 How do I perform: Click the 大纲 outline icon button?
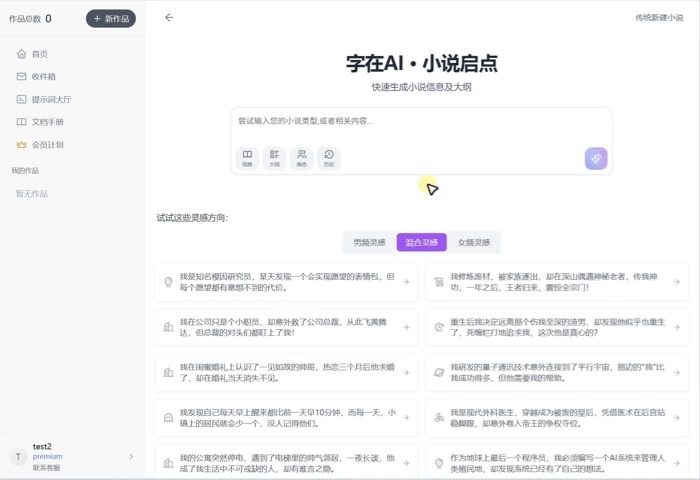(274, 158)
